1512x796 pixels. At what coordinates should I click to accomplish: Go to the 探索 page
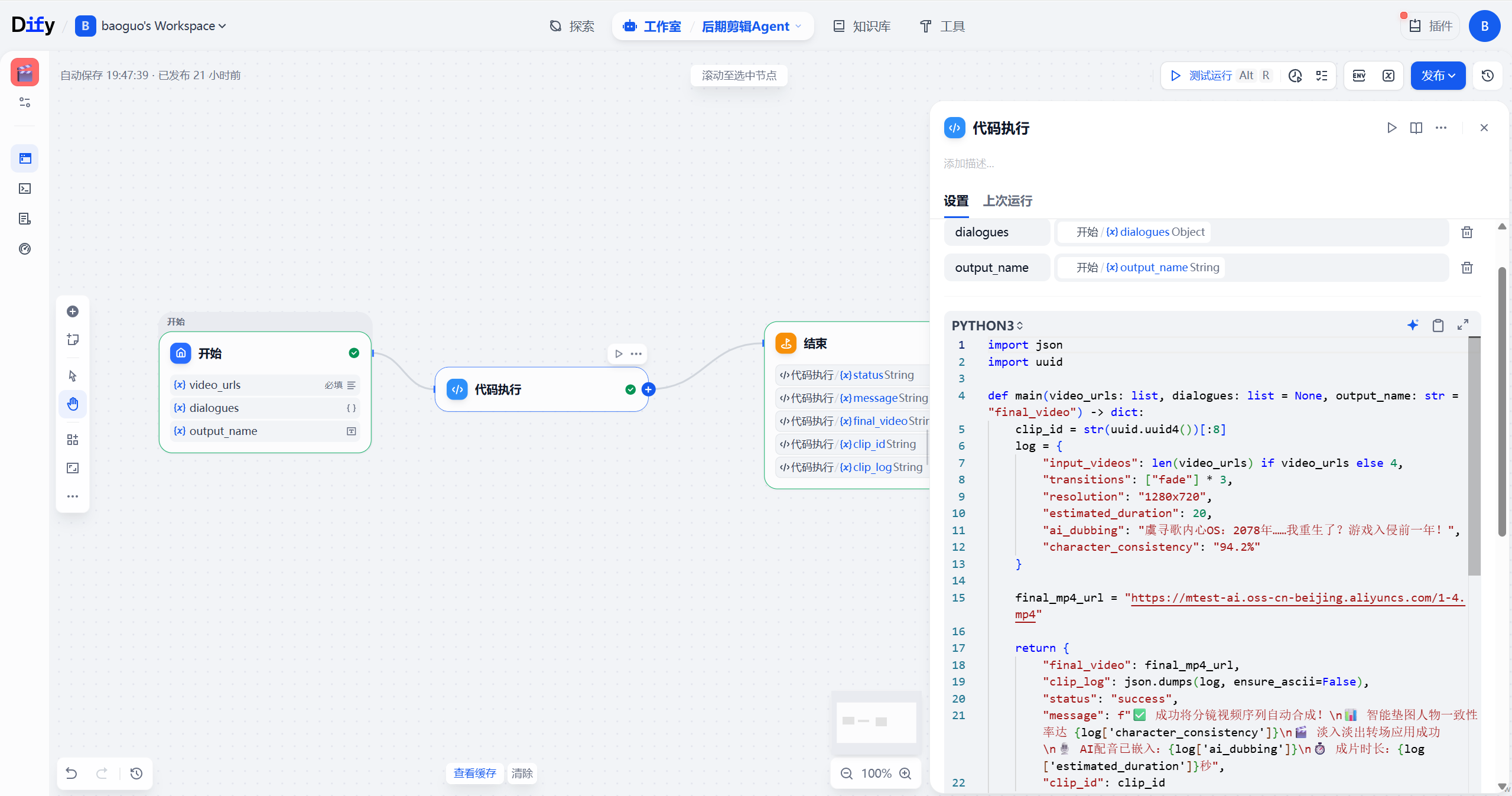(572, 26)
